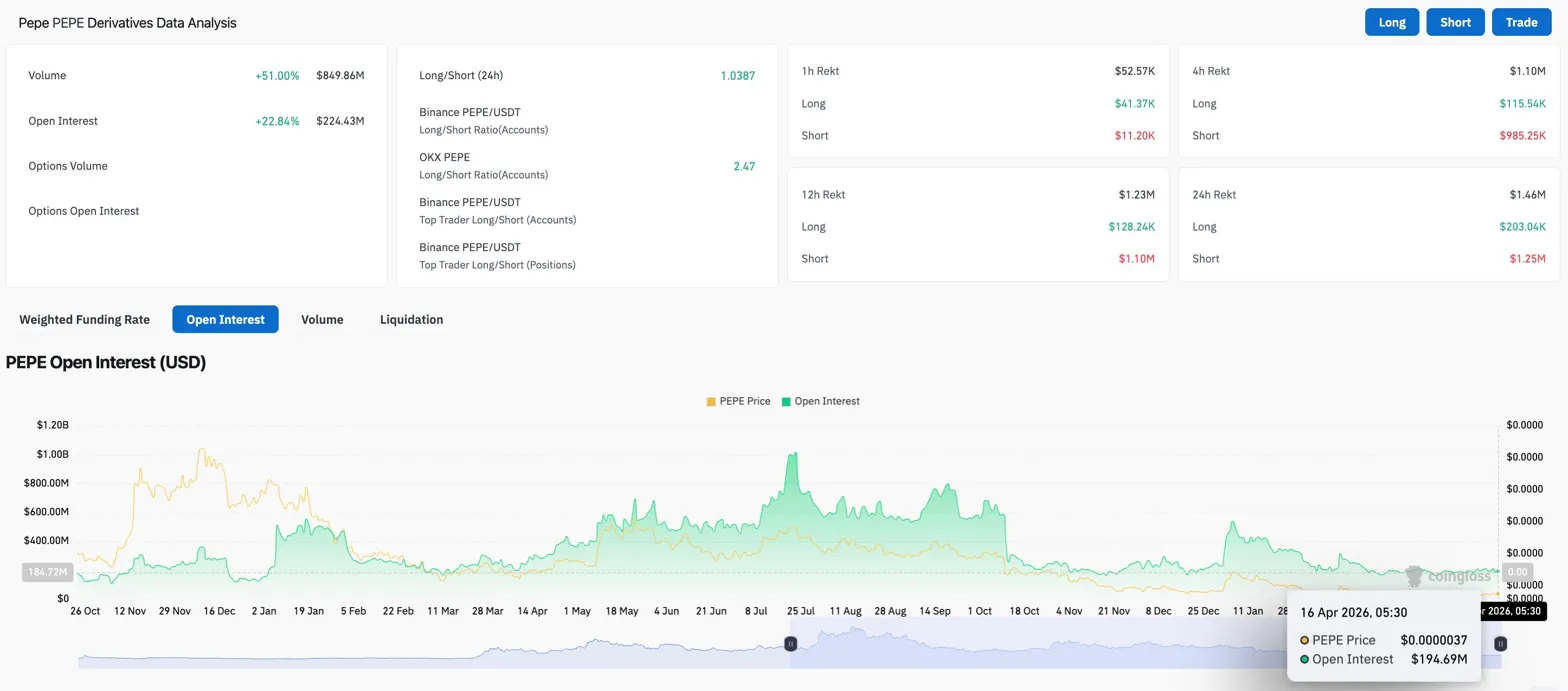Click the green Open Interest legend icon
1568x691 pixels.
click(786, 401)
